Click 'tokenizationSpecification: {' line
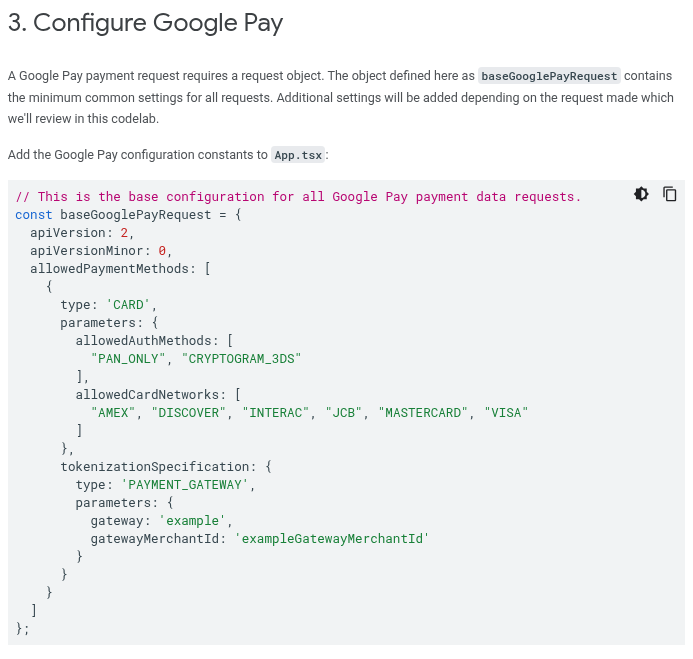693x659 pixels. 166,467
